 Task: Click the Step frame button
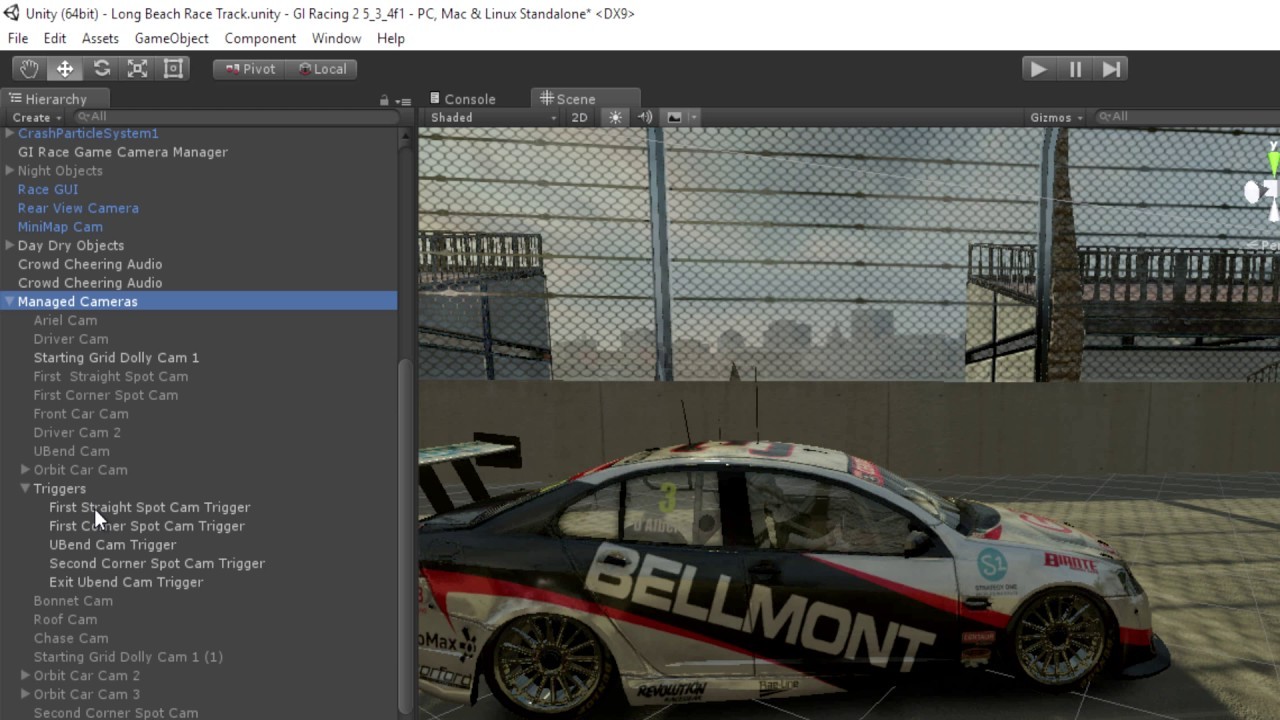point(1111,69)
